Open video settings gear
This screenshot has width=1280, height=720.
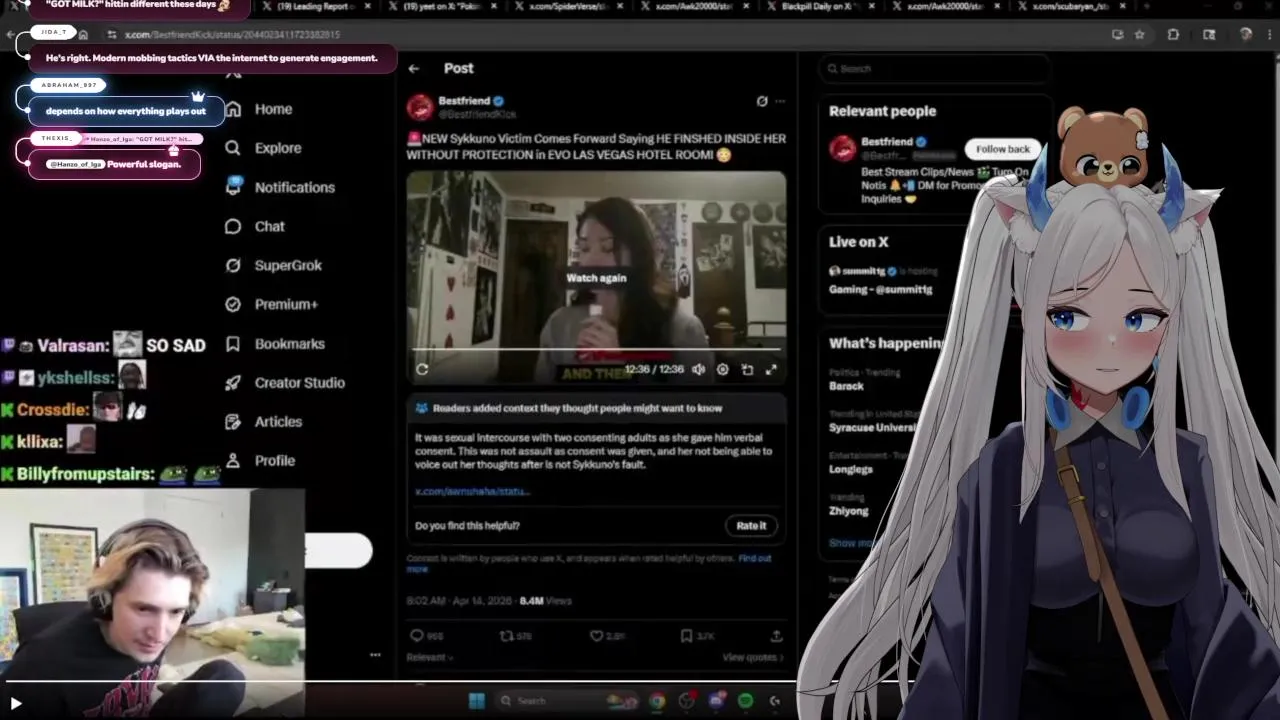click(722, 369)
